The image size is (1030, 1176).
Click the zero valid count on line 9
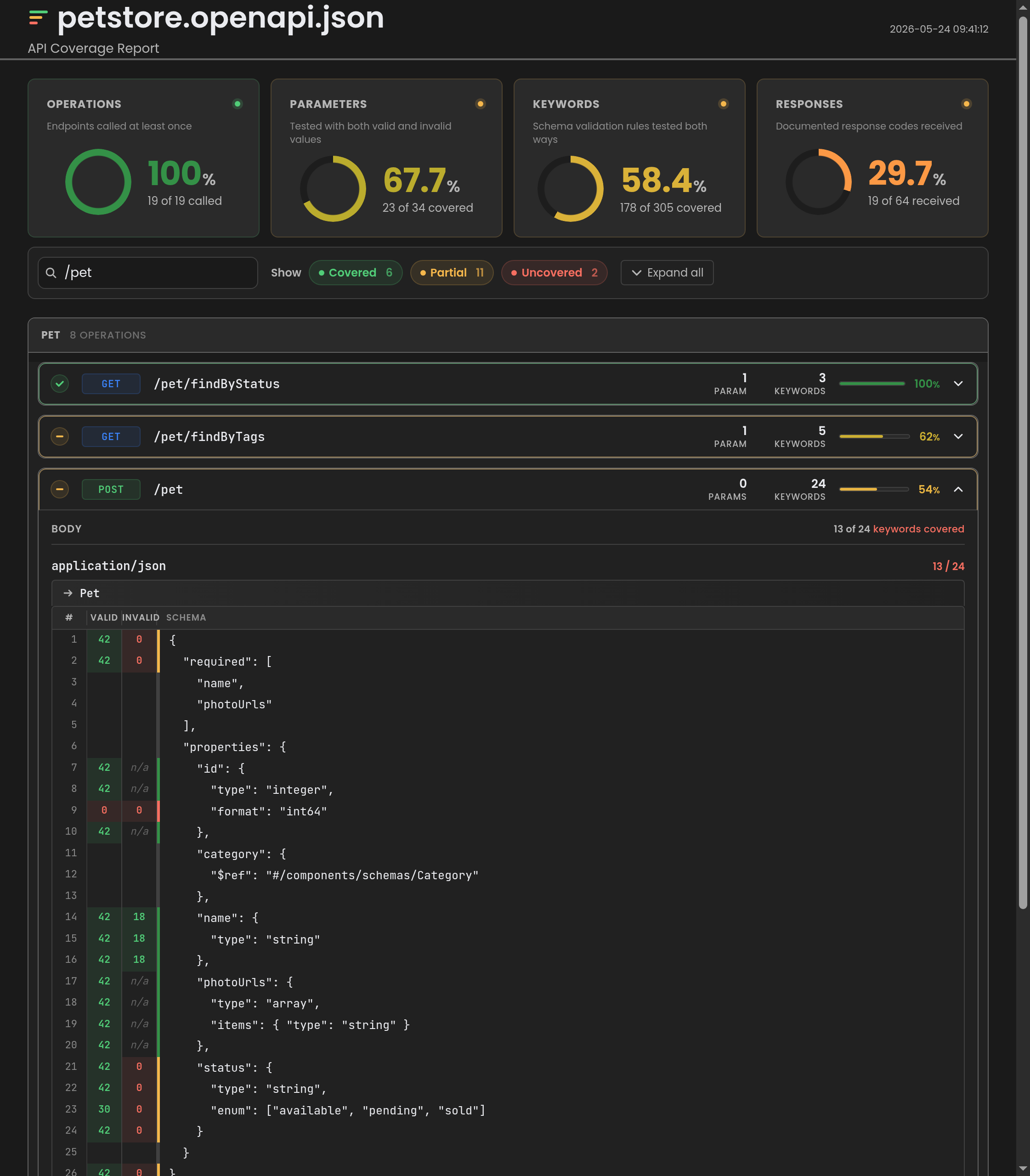[104, 809]
